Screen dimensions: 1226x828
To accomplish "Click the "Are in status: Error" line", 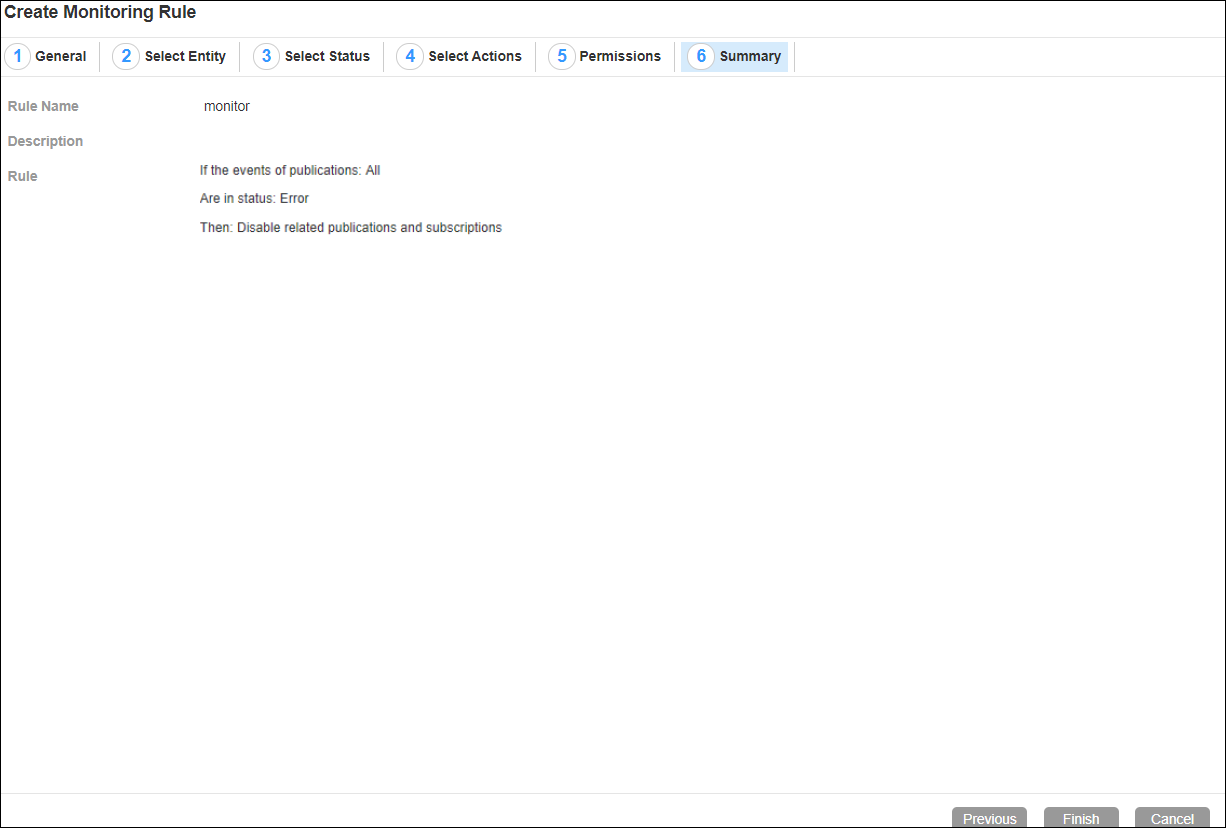I will (254, 199).
